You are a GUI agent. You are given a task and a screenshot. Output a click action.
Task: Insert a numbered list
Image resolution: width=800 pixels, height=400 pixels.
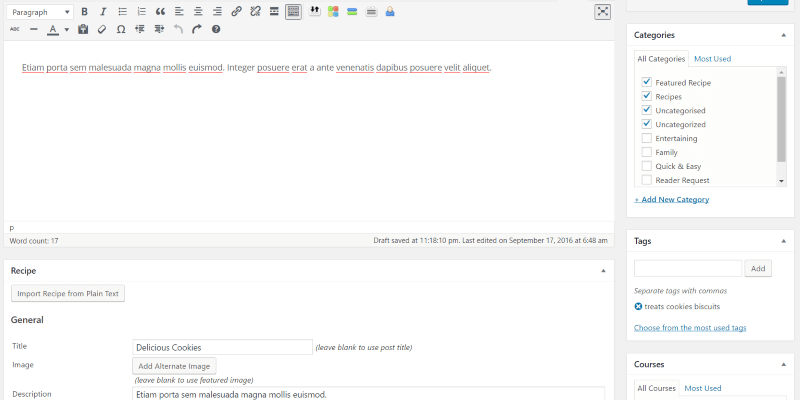click(142, 12)
